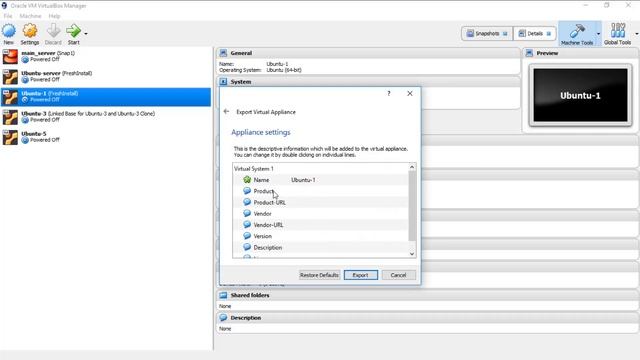Click Virtual System 1 header
The height and width of the screenshot is (360, 640).
point(253,169)
